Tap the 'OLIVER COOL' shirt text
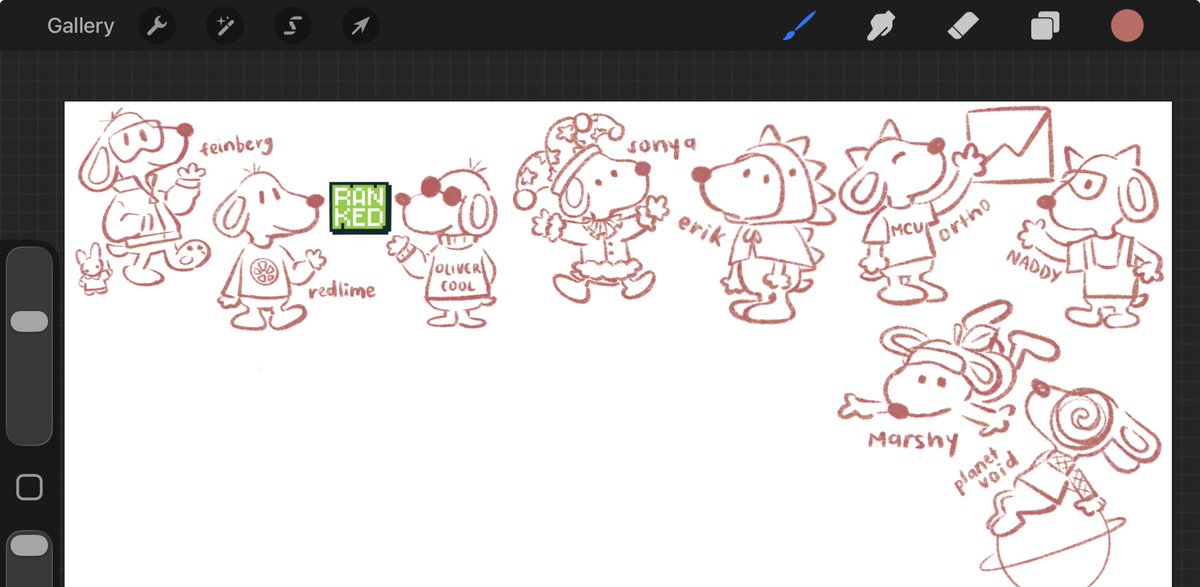 [458, 277]
